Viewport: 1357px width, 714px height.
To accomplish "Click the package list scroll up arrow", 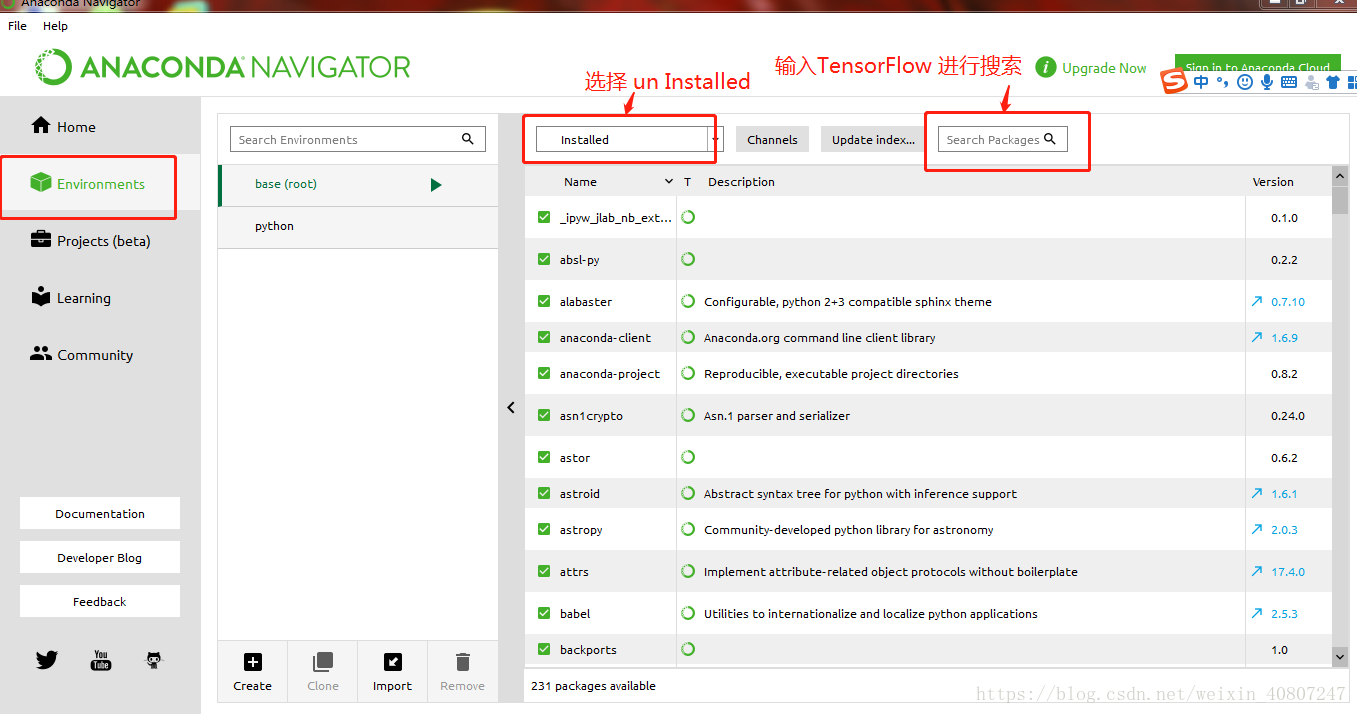I will coord(1340,175).
